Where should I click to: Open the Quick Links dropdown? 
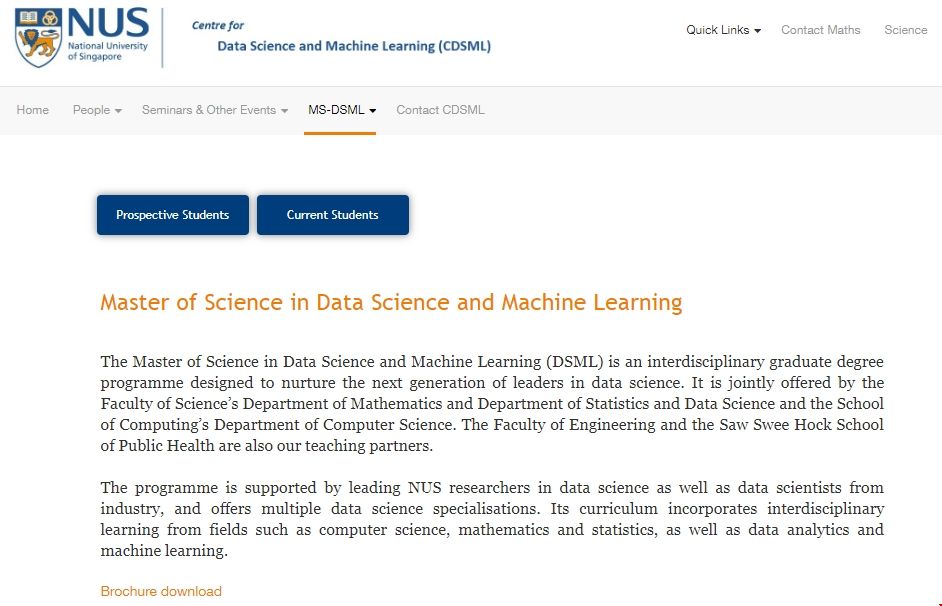click(x=718, y=30)
